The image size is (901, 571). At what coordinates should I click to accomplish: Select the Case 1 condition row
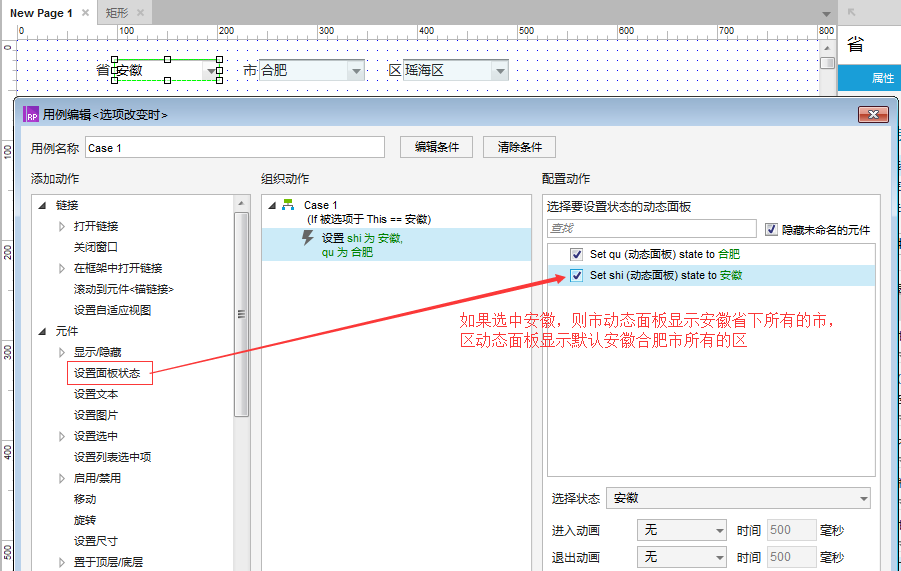369,219
